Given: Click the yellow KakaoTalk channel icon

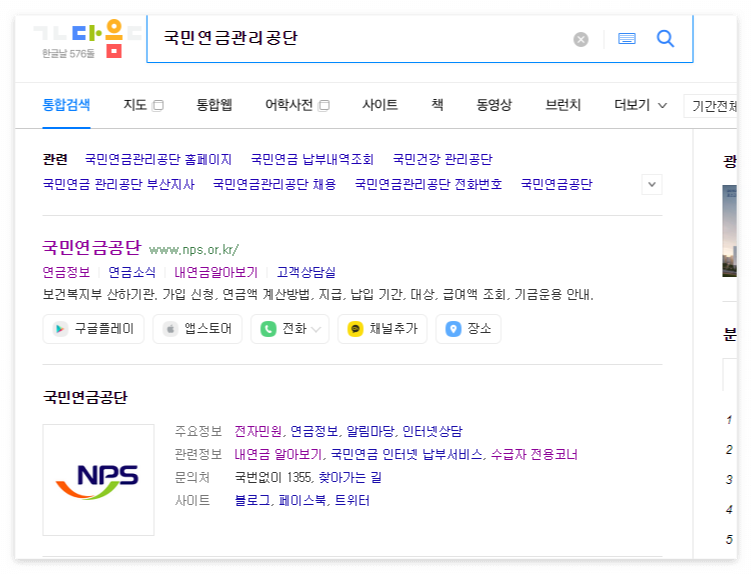Looking at the screenshot, I should tap(355, 329).
